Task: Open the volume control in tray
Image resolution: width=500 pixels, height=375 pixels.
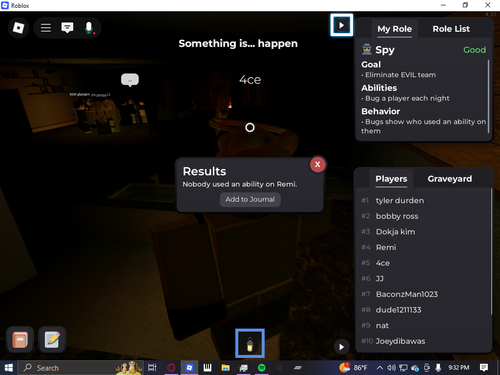Action: (x=392, y=368)
